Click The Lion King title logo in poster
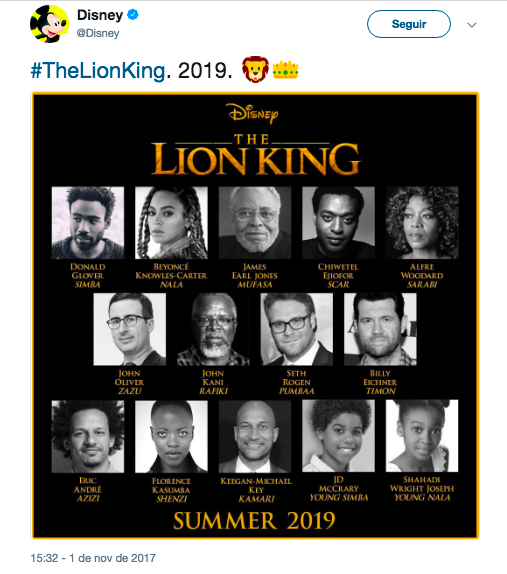 pos(256,154)
